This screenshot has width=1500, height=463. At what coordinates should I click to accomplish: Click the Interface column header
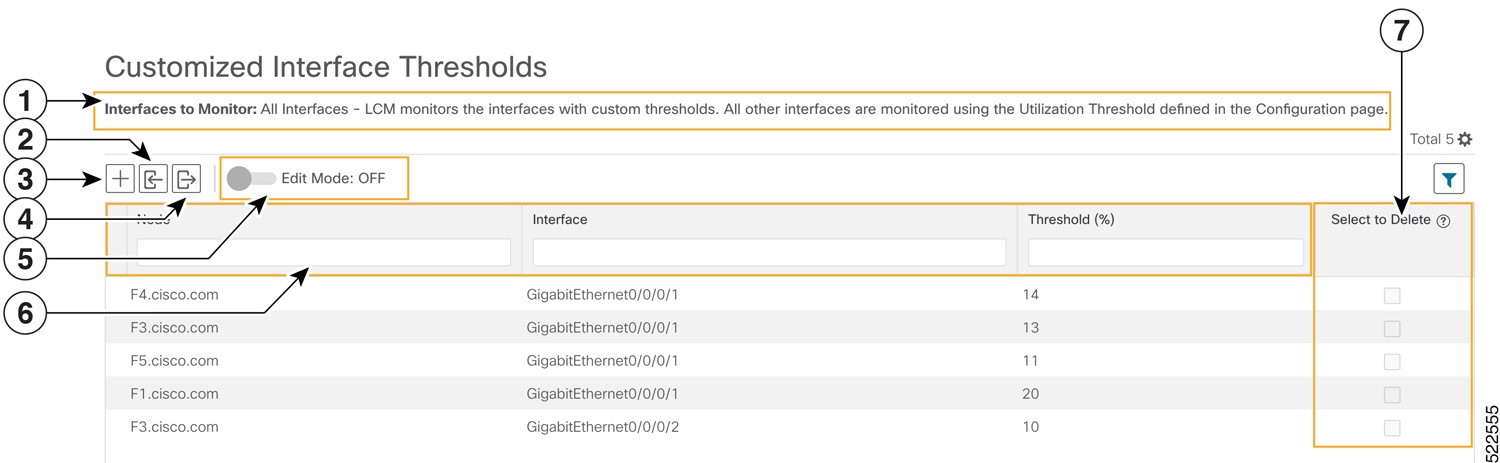(560, 219)
